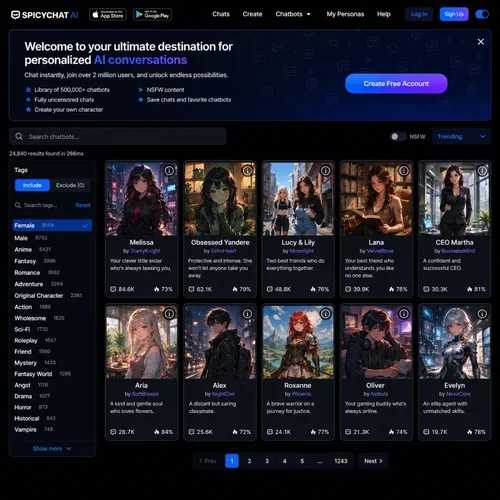Open the Roxanne character thumbnail
The width and height of the screenshot is (500, 500).
pos(298,342)
